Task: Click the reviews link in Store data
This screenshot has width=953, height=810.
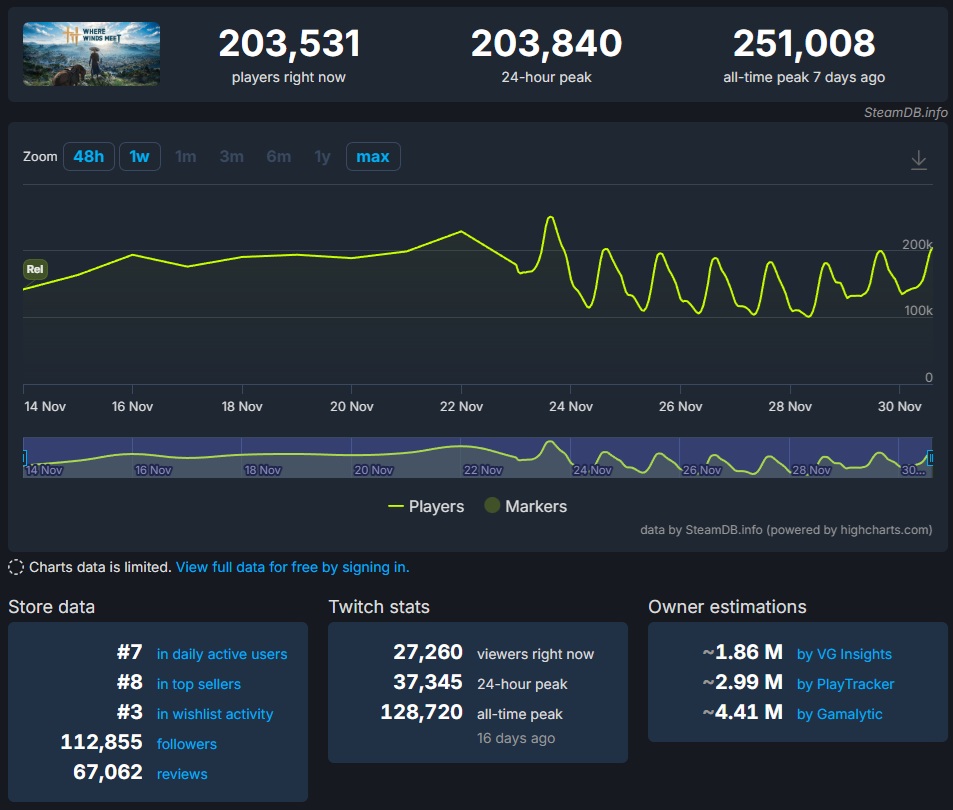Action: pos(182,774)
